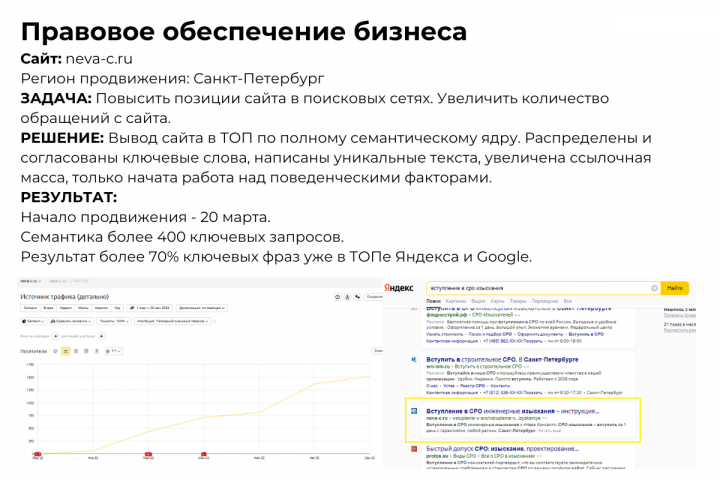The width and height of the screenshot is (720, 480).
Task: Click the share icon before the Сохранить button
Action: [x=357, y=297]
